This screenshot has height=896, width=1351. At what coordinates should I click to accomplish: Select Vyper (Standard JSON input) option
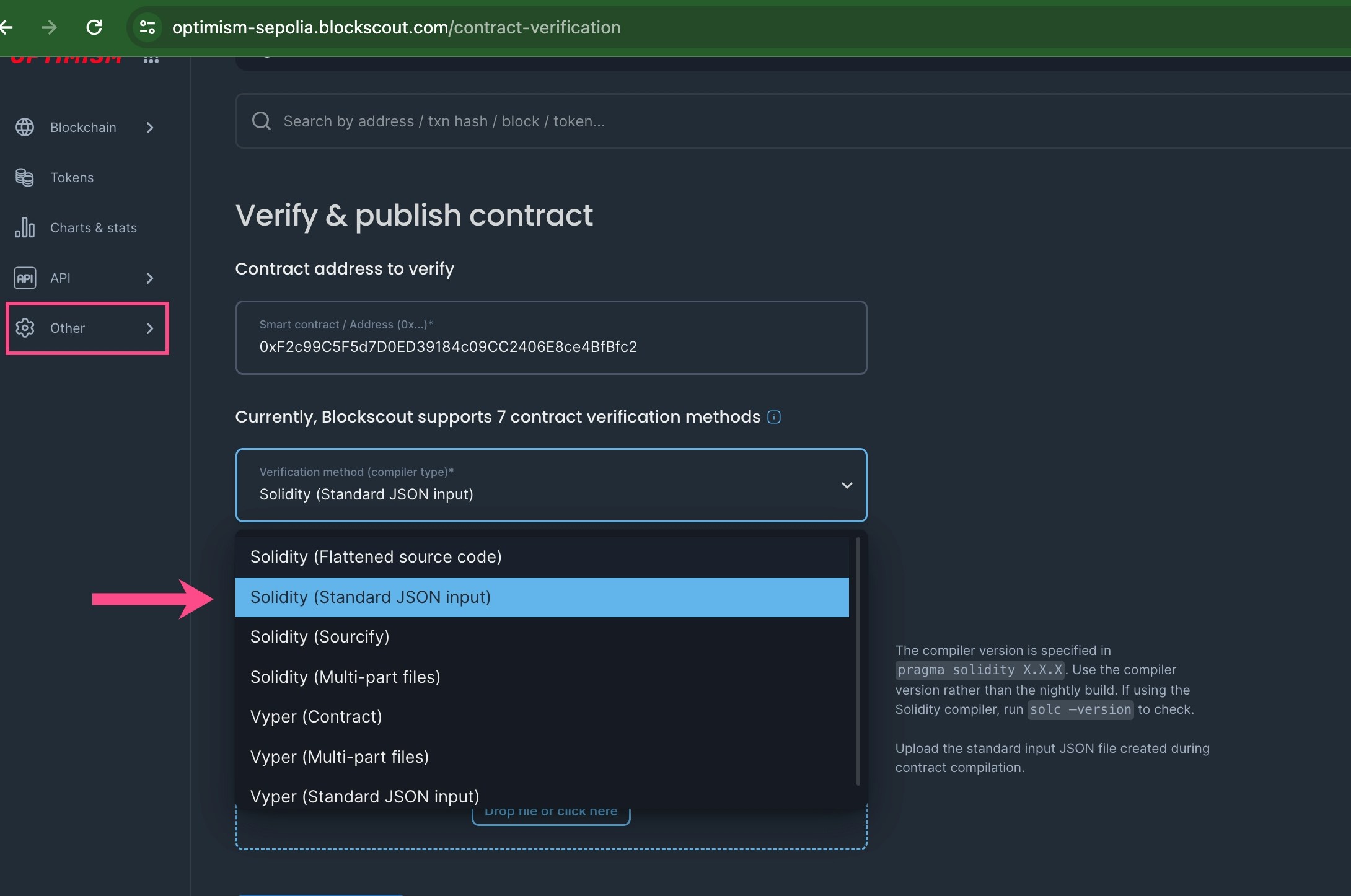pos(542,796)
